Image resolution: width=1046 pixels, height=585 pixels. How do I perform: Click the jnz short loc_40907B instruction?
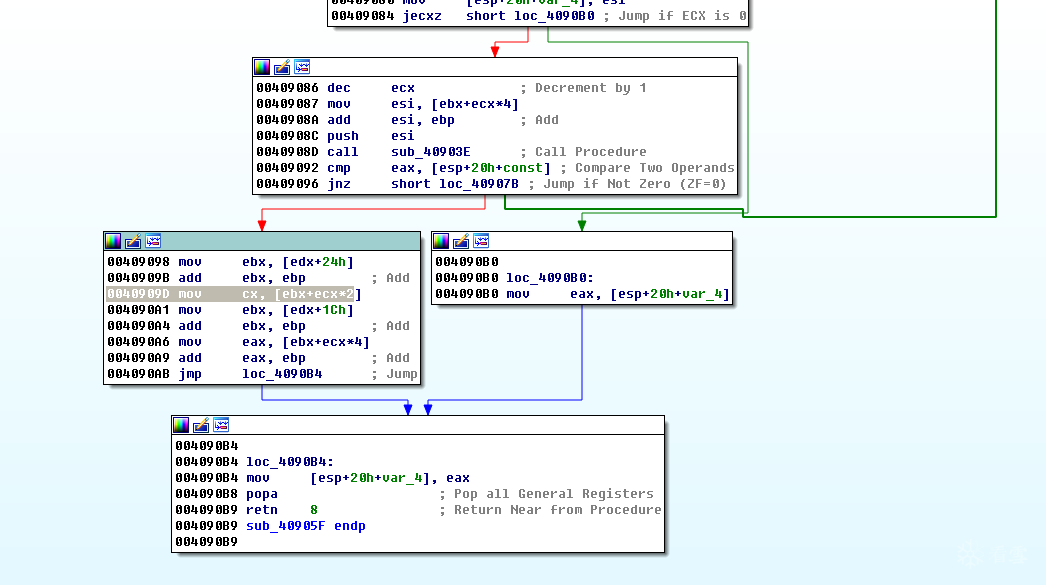[x=491, y=184]
